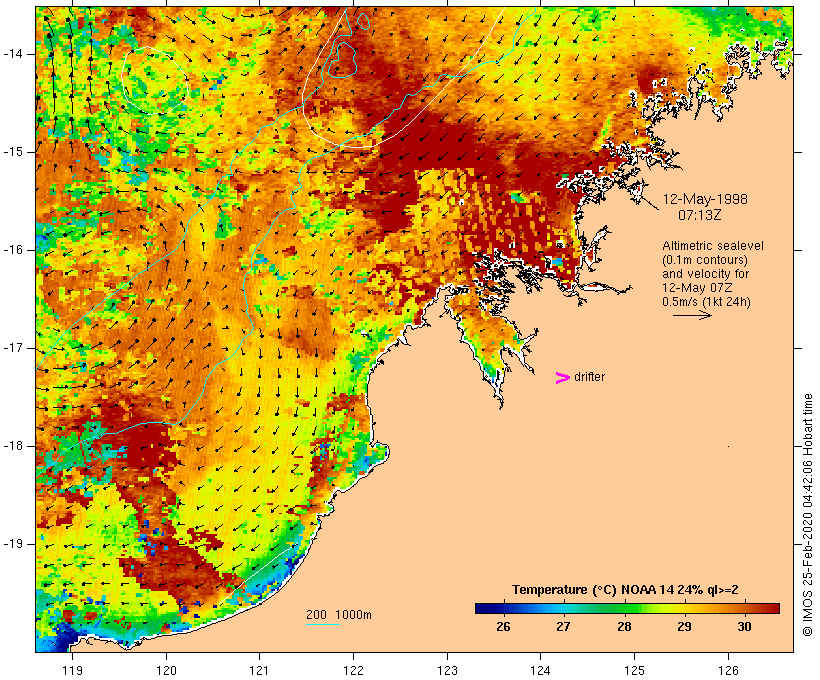Click the dark red end of the color bar
Viewport: 820px width, 680px height.
coord(775,608)
